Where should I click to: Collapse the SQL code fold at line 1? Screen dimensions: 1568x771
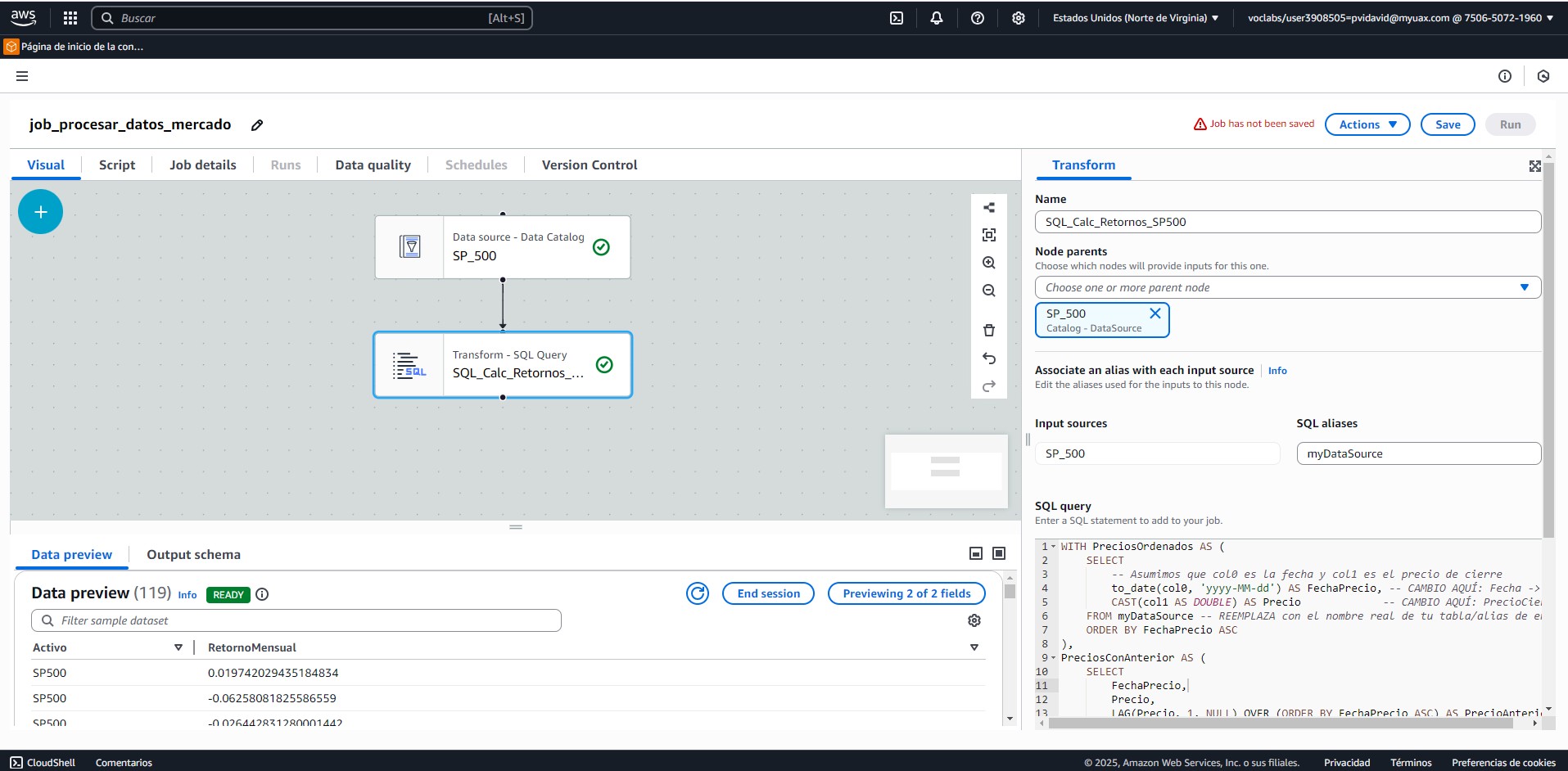[1054, 547]
